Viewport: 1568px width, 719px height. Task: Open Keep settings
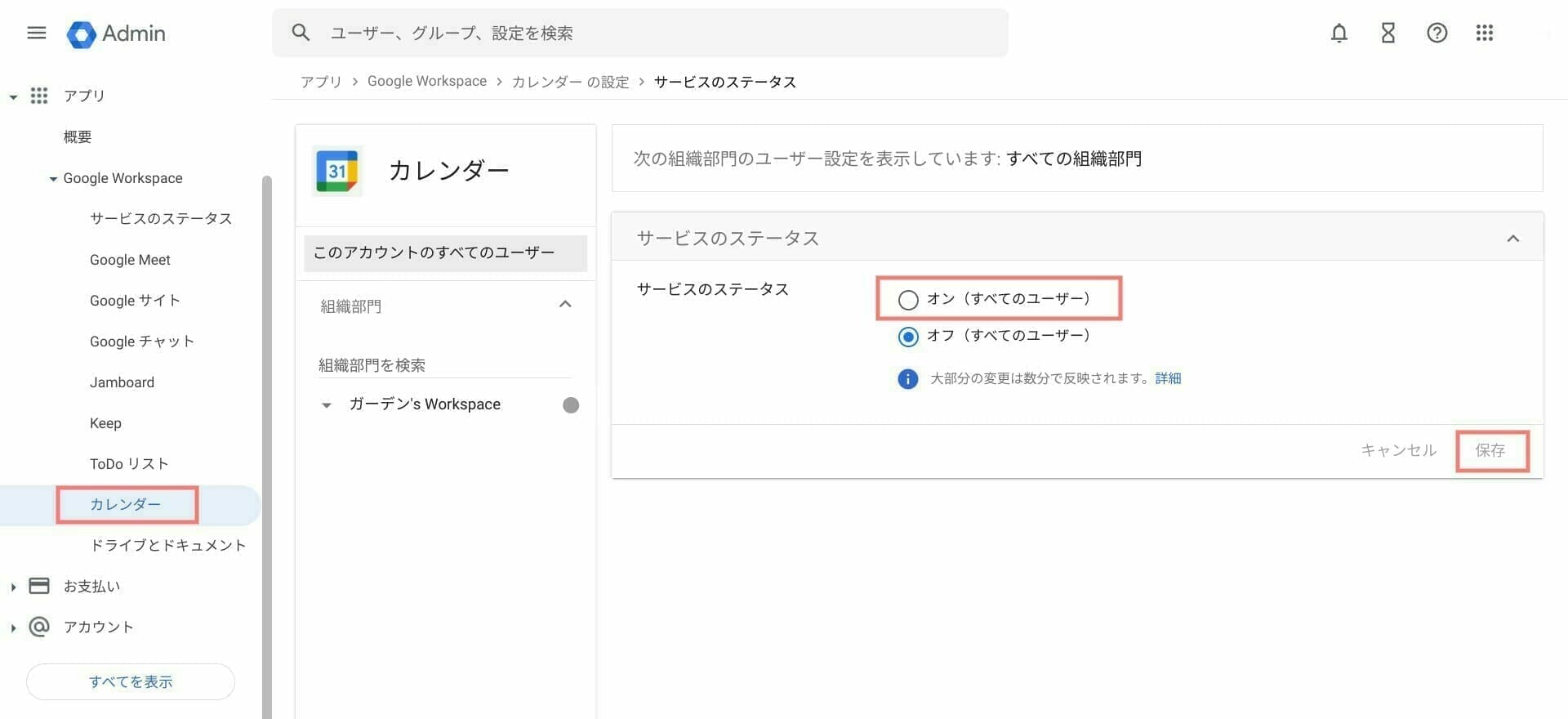click(x=105, y=423)
